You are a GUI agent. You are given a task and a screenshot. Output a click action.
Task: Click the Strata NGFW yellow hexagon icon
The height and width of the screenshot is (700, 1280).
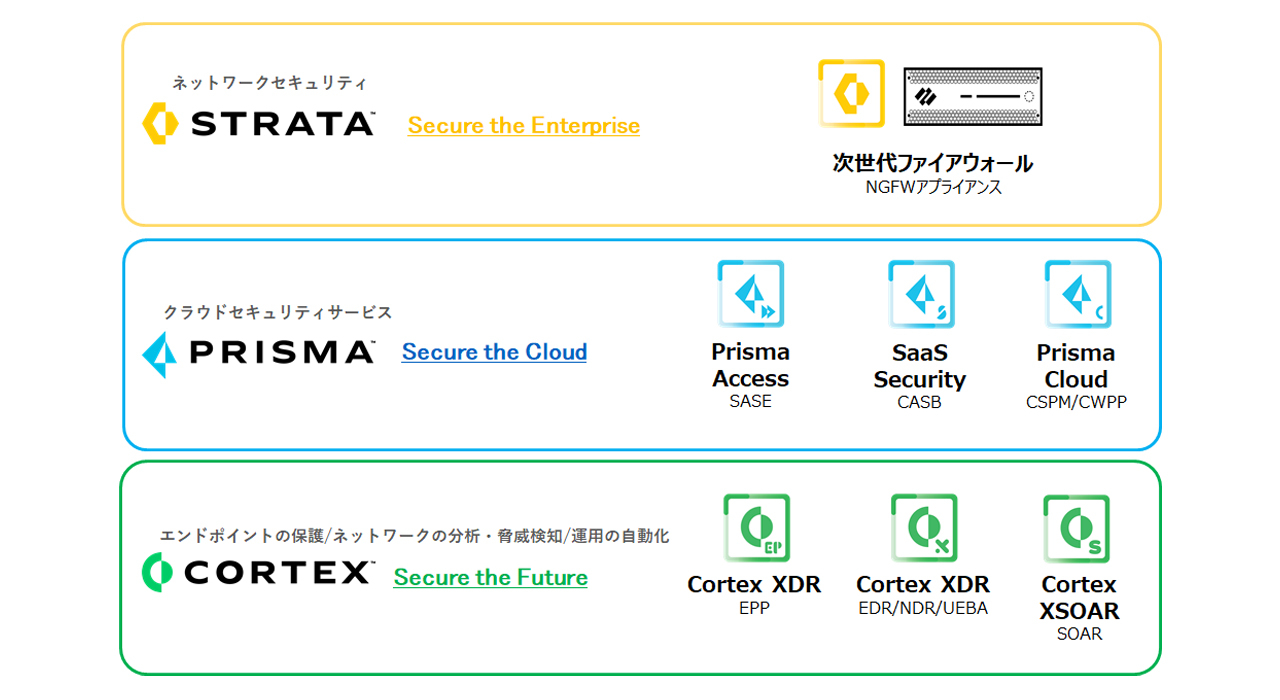pyautogui.click(x=851, y=93)
